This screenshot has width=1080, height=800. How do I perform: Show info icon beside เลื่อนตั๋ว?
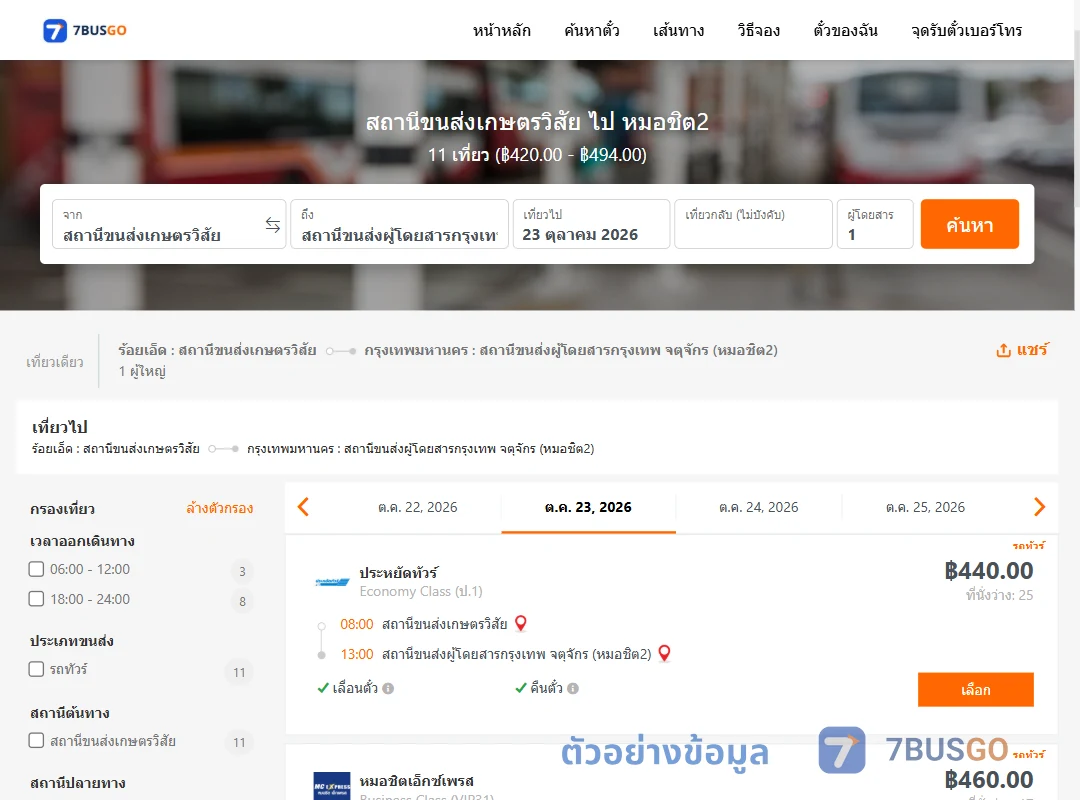click(388, 688)
